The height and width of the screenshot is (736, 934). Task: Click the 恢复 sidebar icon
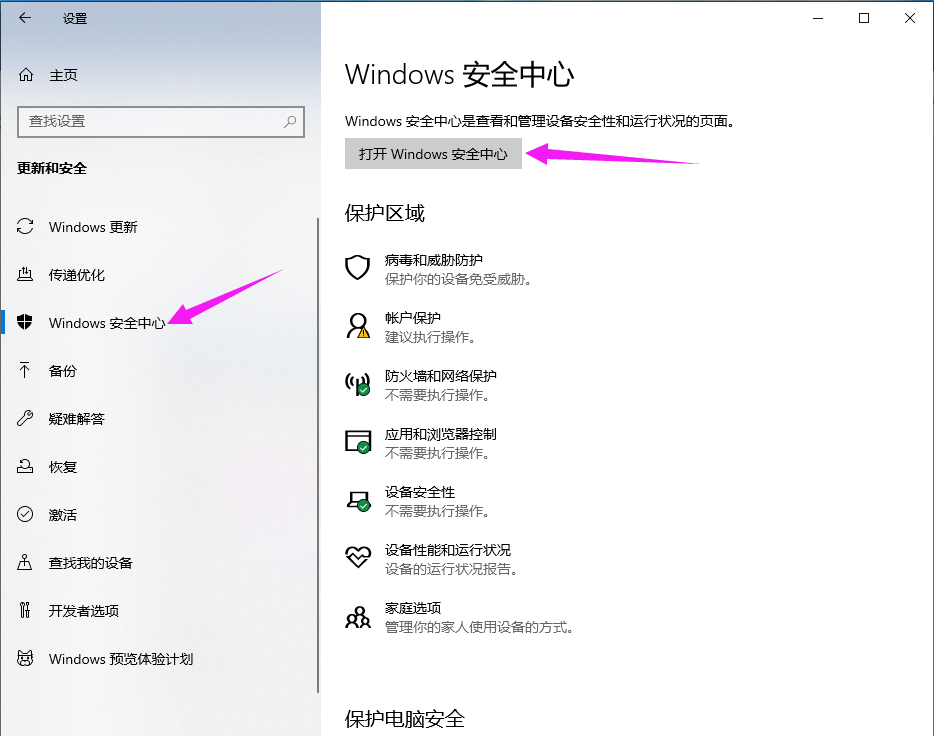click(x=25, y=466)
